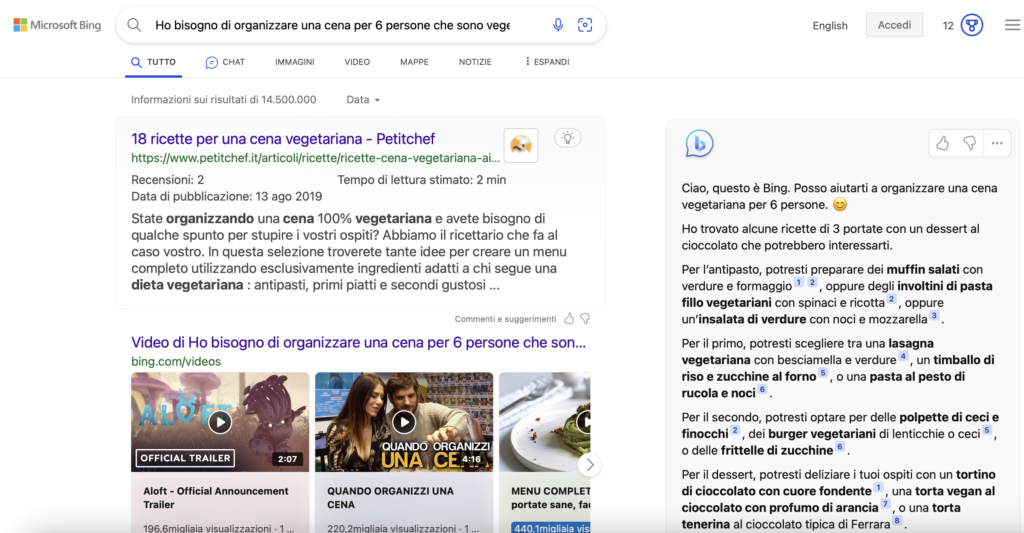Viewport: 1024px width, 533px height.
Task: Click the Bing chat logo in sidebar
Action: click(699, 144)
